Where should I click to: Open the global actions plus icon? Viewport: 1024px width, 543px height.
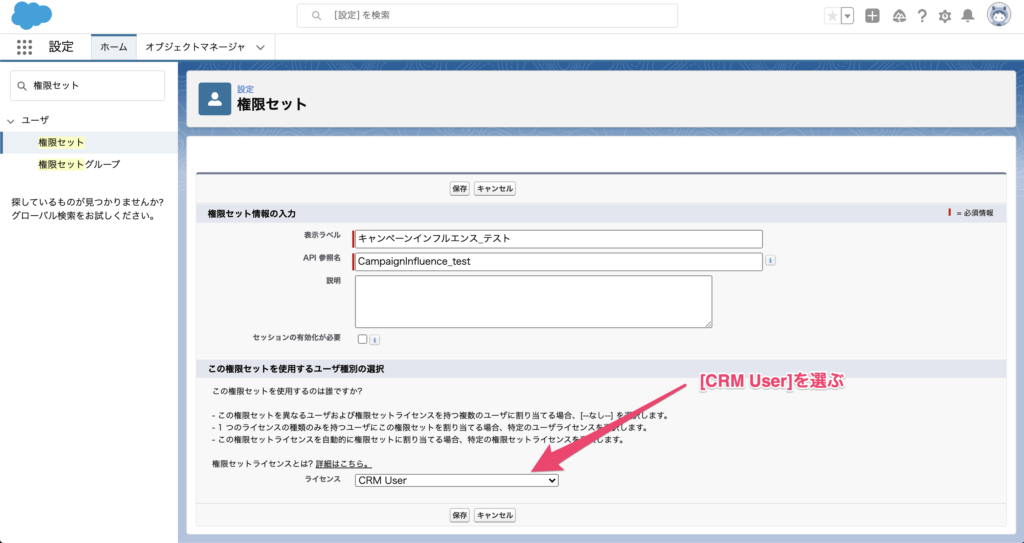click(x=872, y=16)
